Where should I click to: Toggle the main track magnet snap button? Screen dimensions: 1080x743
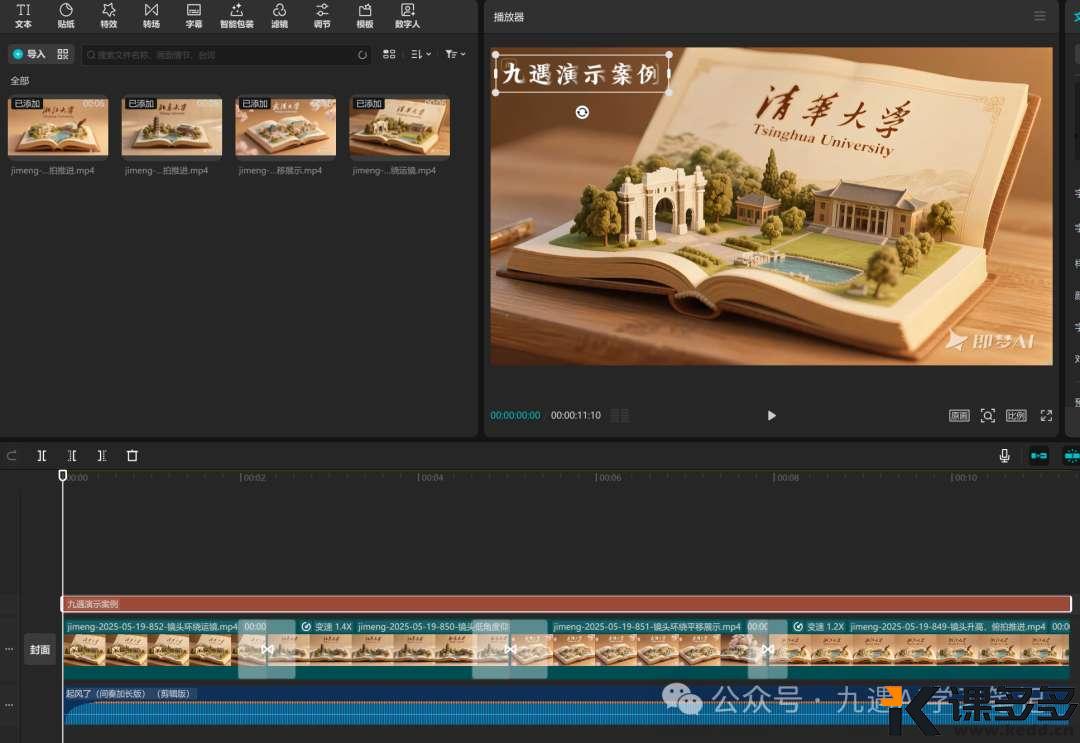[1039, 456]
